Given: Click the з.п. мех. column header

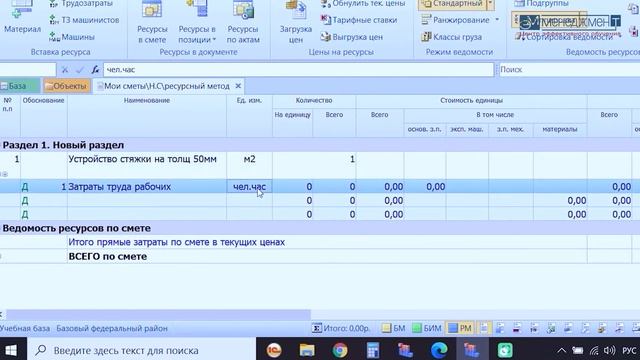Looking at the screenshot, I should coord(510,129).
